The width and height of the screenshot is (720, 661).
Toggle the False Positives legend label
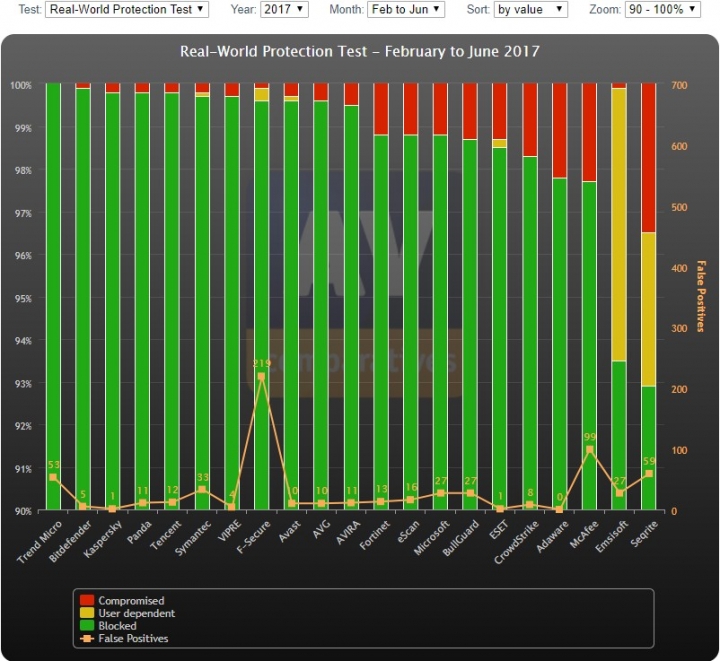[x=133, y=638]
